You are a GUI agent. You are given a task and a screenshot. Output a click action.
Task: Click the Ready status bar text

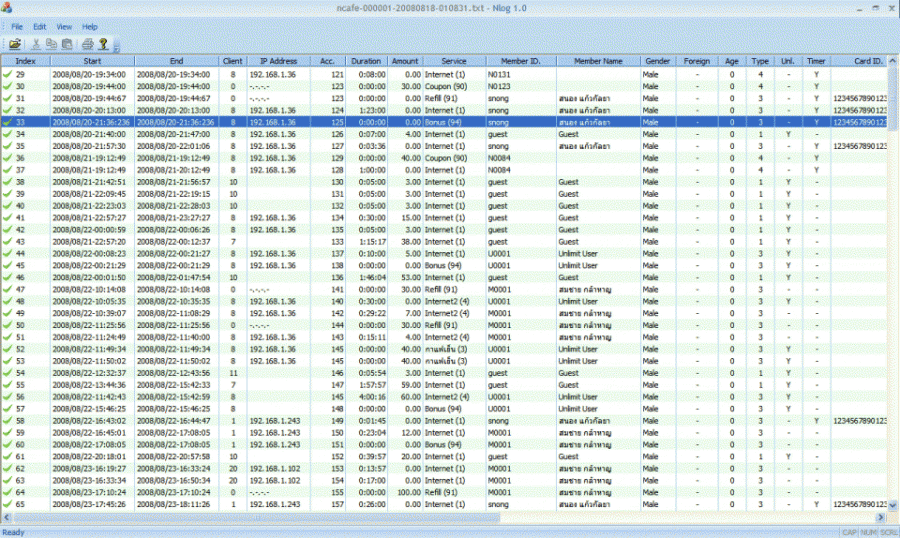[13, 532]
